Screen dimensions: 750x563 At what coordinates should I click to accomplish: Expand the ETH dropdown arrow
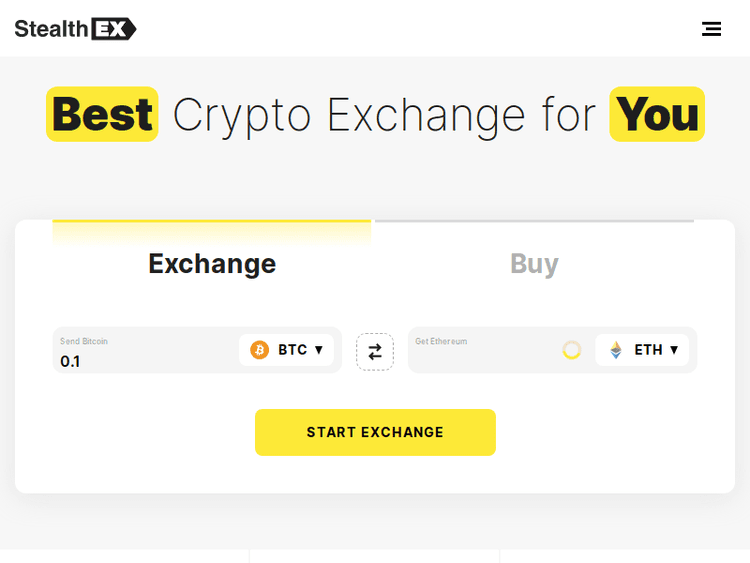pyautogui.click(x=674, y=350)
